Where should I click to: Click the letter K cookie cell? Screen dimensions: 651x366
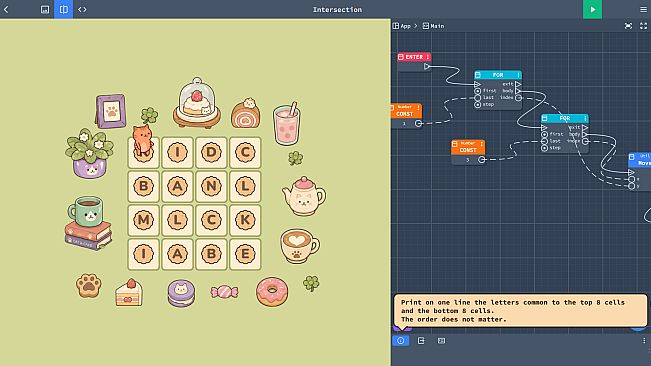coord(245,220)
